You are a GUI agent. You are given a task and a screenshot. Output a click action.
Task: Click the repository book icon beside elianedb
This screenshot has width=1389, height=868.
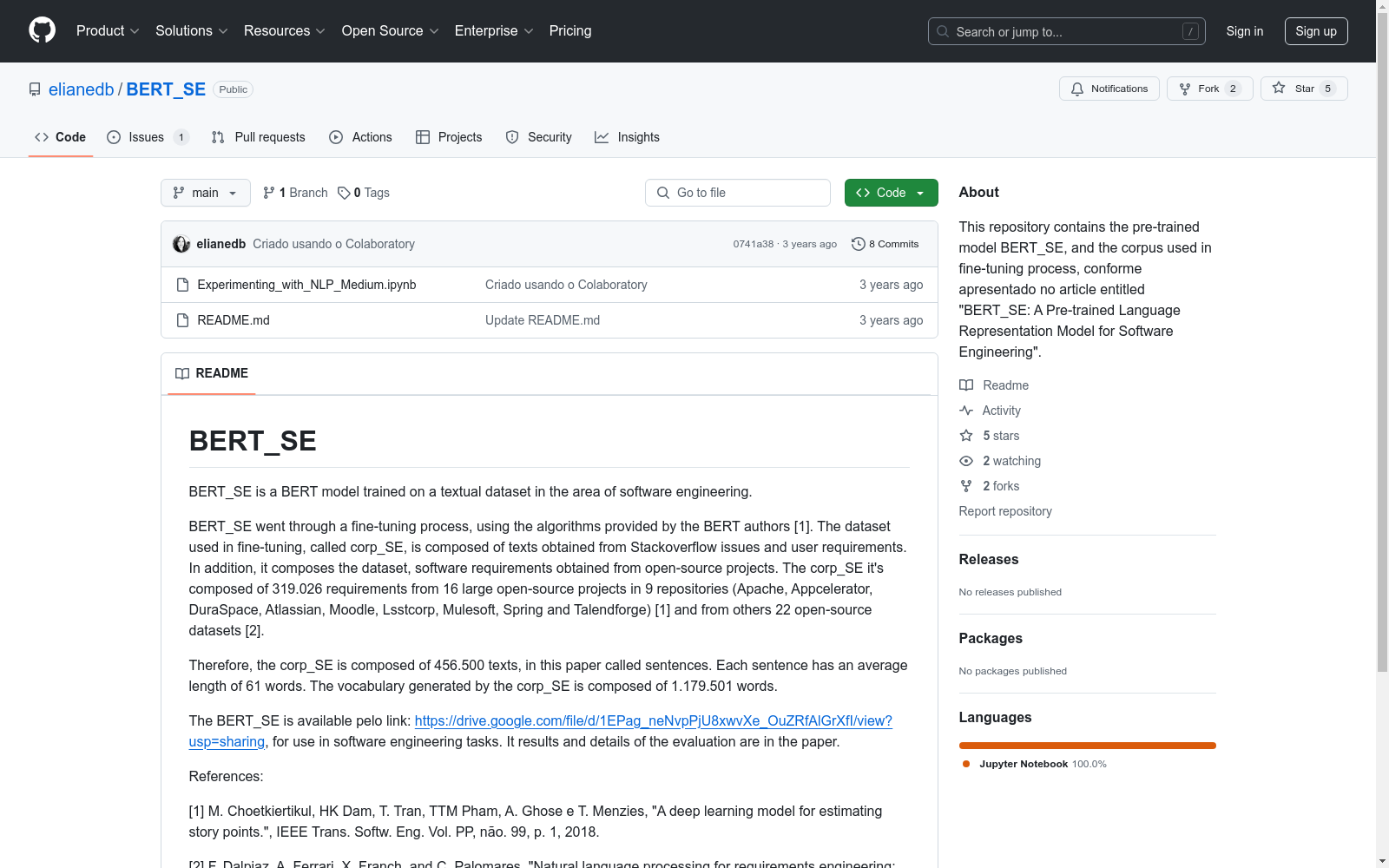35,89
